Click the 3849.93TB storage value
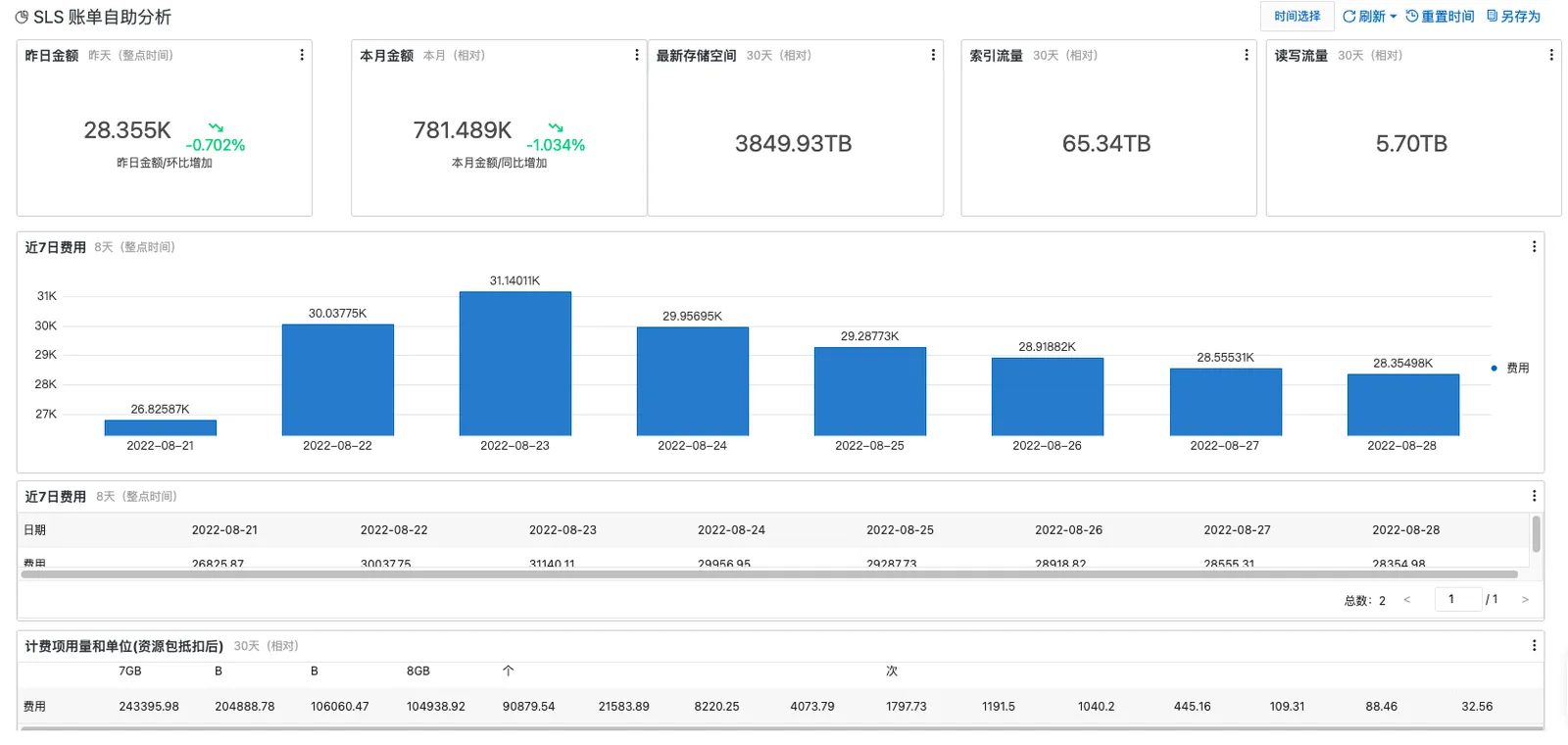This screenshot has width=1568, height=745. pyautogui.click(x=794, y=144)
